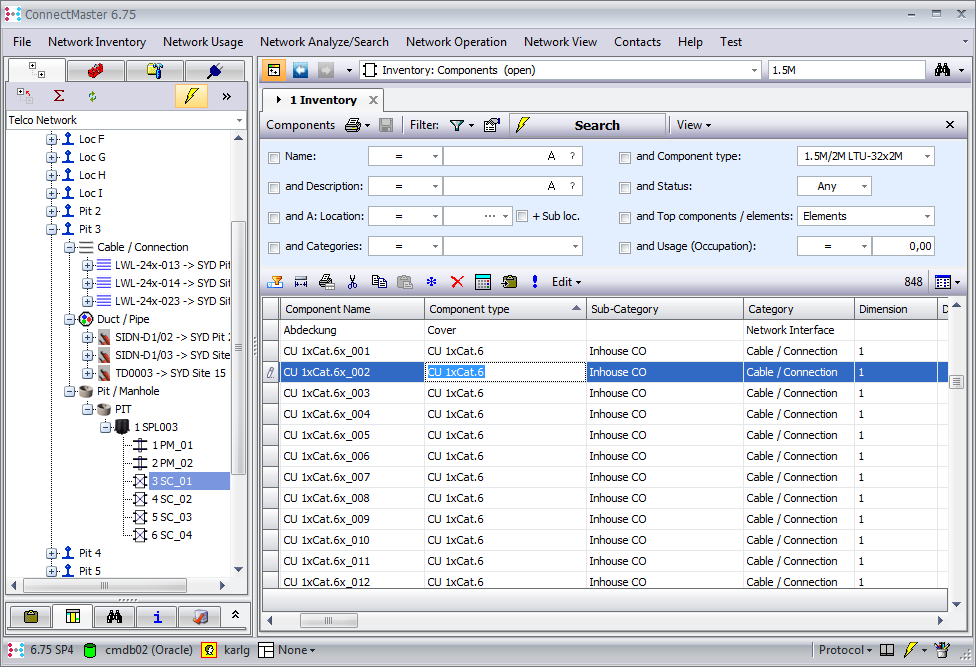
Task: Click the Search button
Action: (x=587, y=125)
